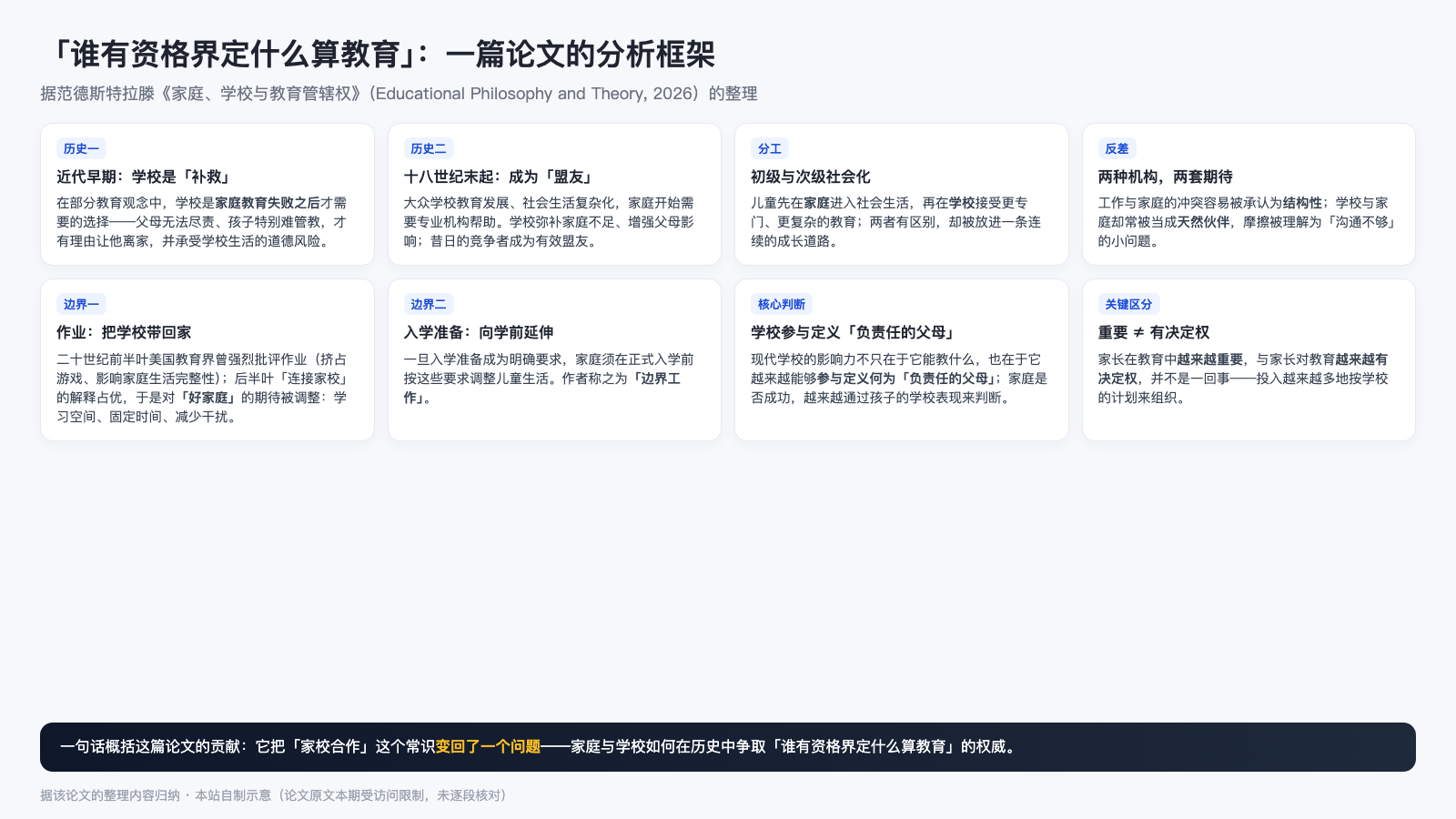This screenshot has width=1456, height=819.
Task: Click heading 作业：把学校带回家
Action: point(124,332)
